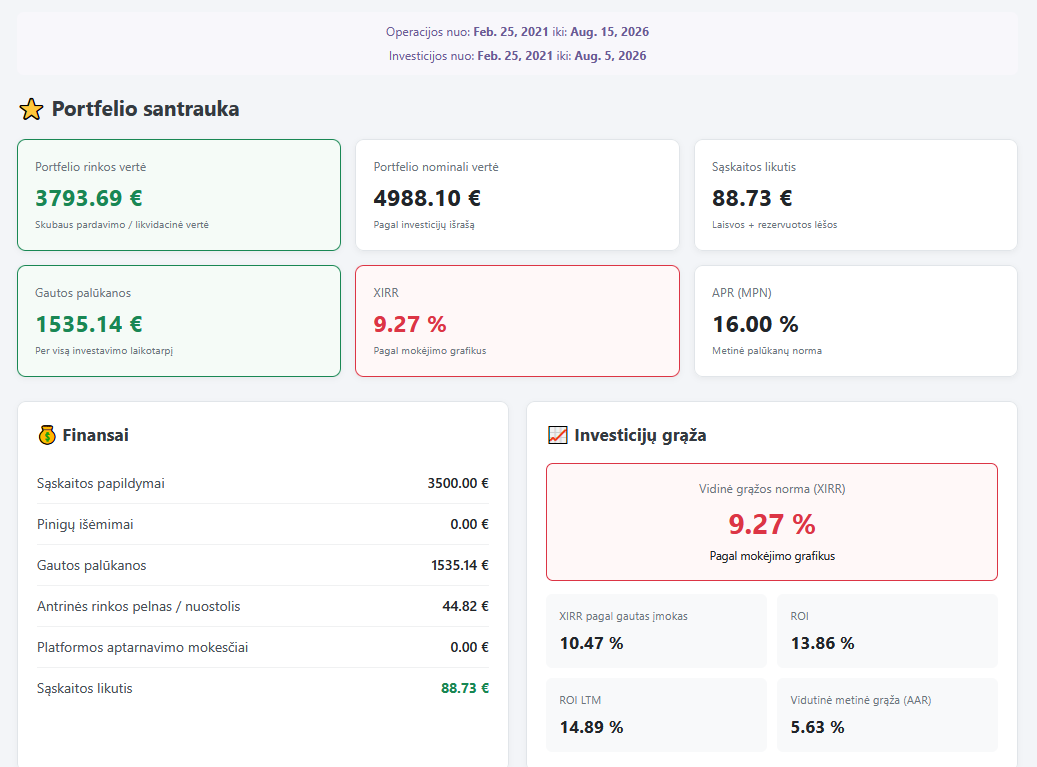The image size is (1037, 767).
Task: Click the Pagal investicijų išrašą caption
Action: 424,225
